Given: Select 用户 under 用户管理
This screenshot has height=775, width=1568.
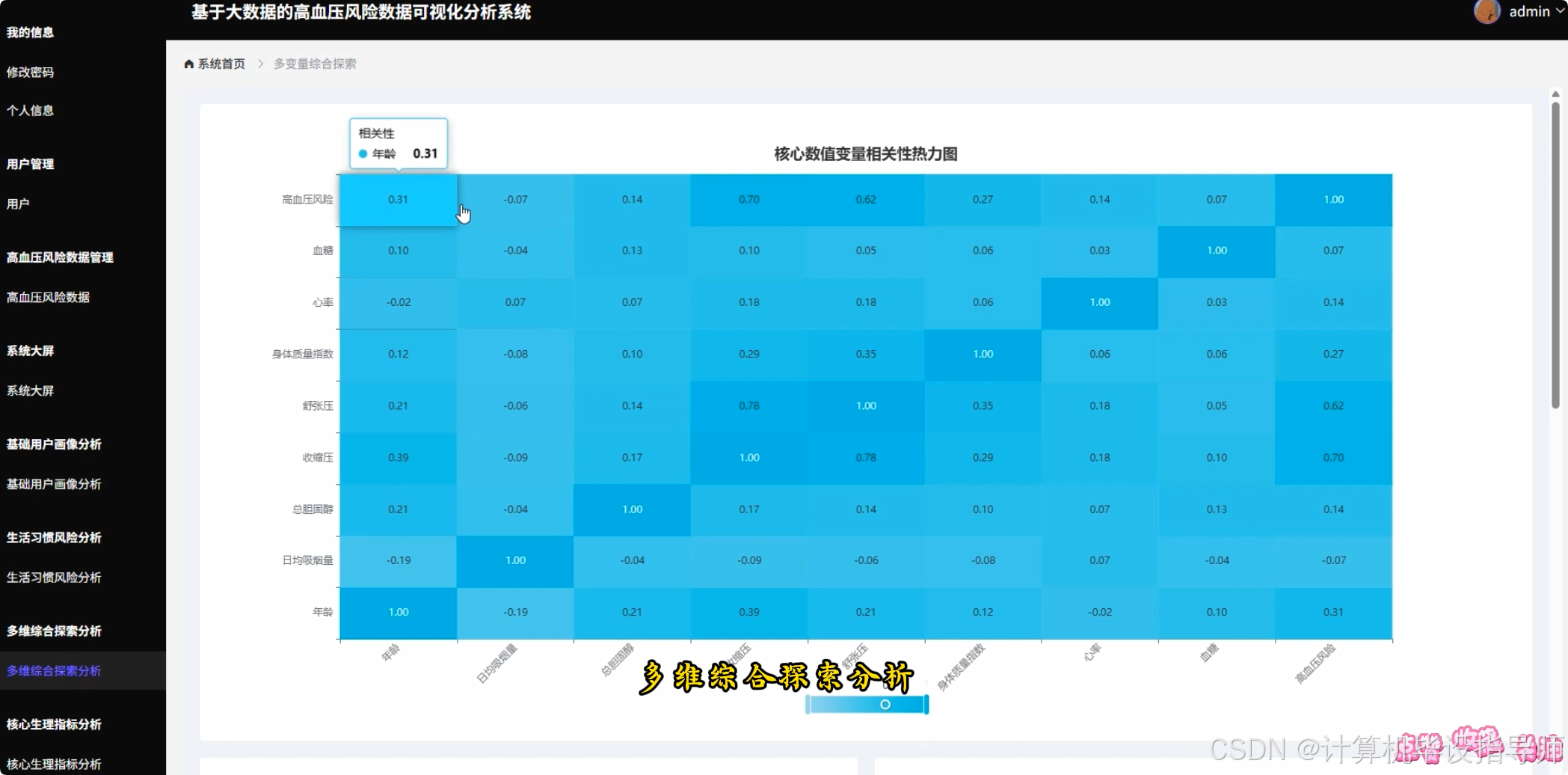Looking at the screenshot, I should point(18,203).
